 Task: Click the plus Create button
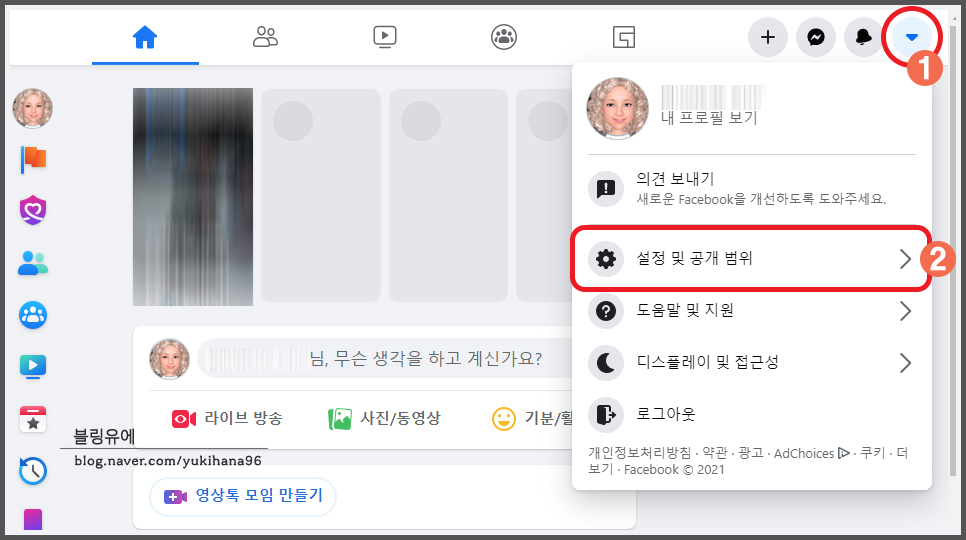[768, 38]
